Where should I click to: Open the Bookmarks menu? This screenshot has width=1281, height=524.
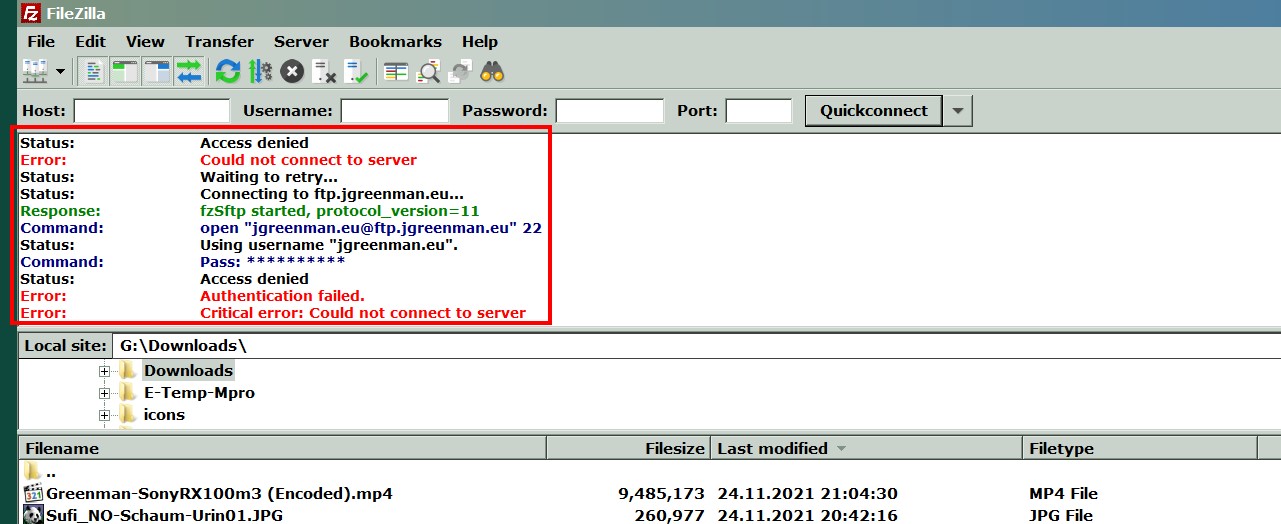[395, 42]
